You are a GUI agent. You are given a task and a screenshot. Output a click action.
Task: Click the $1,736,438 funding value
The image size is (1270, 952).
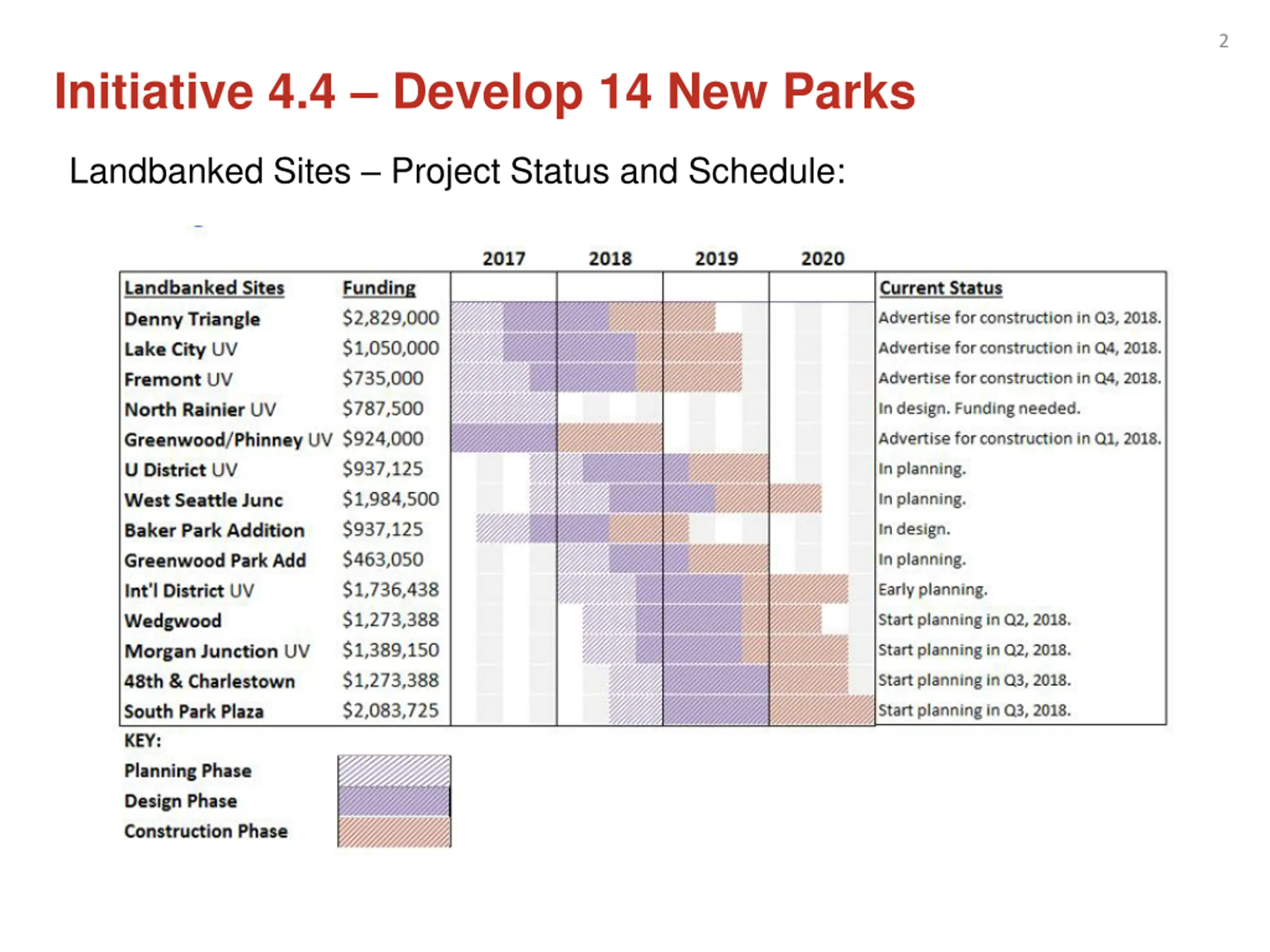point(391,590)
